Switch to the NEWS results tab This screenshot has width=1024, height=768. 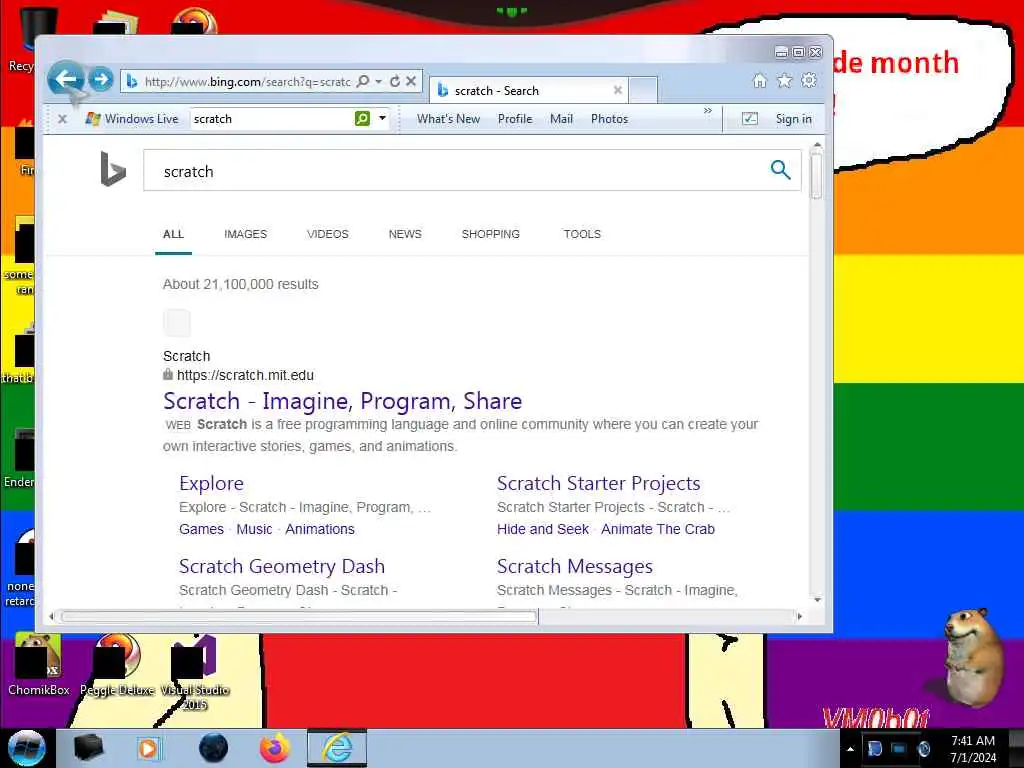(x=405, y=234)
